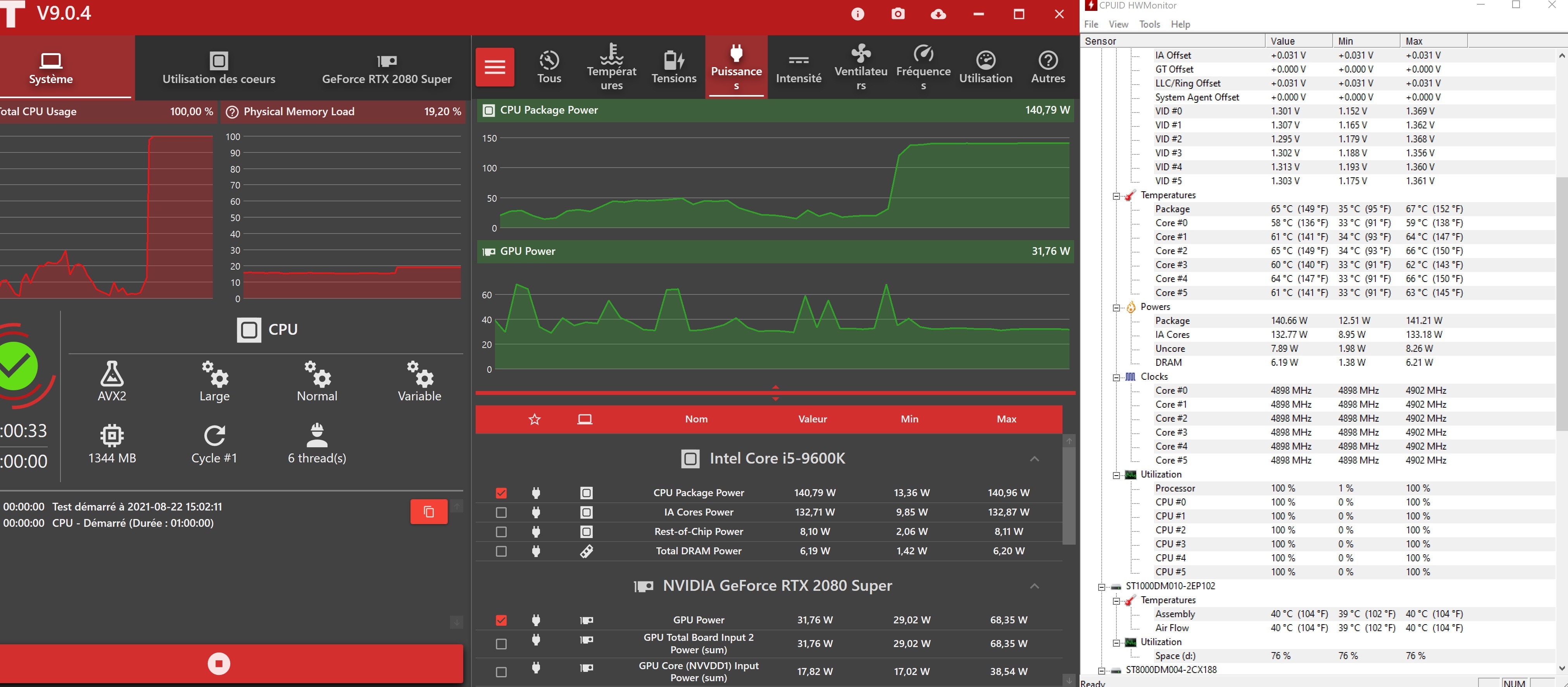Image resolution: width=1568 pixels, height=687 pixels.
Task: Open Tools menu in HWMonitor
Action: (x=1149, y=24)
